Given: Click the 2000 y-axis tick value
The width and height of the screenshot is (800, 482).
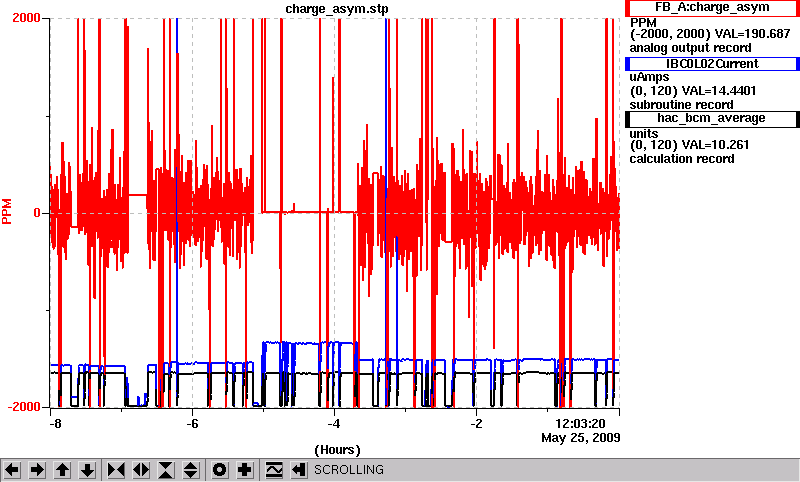Looking at the screenshot, I should pyautogui.click(x=26, y=18).
